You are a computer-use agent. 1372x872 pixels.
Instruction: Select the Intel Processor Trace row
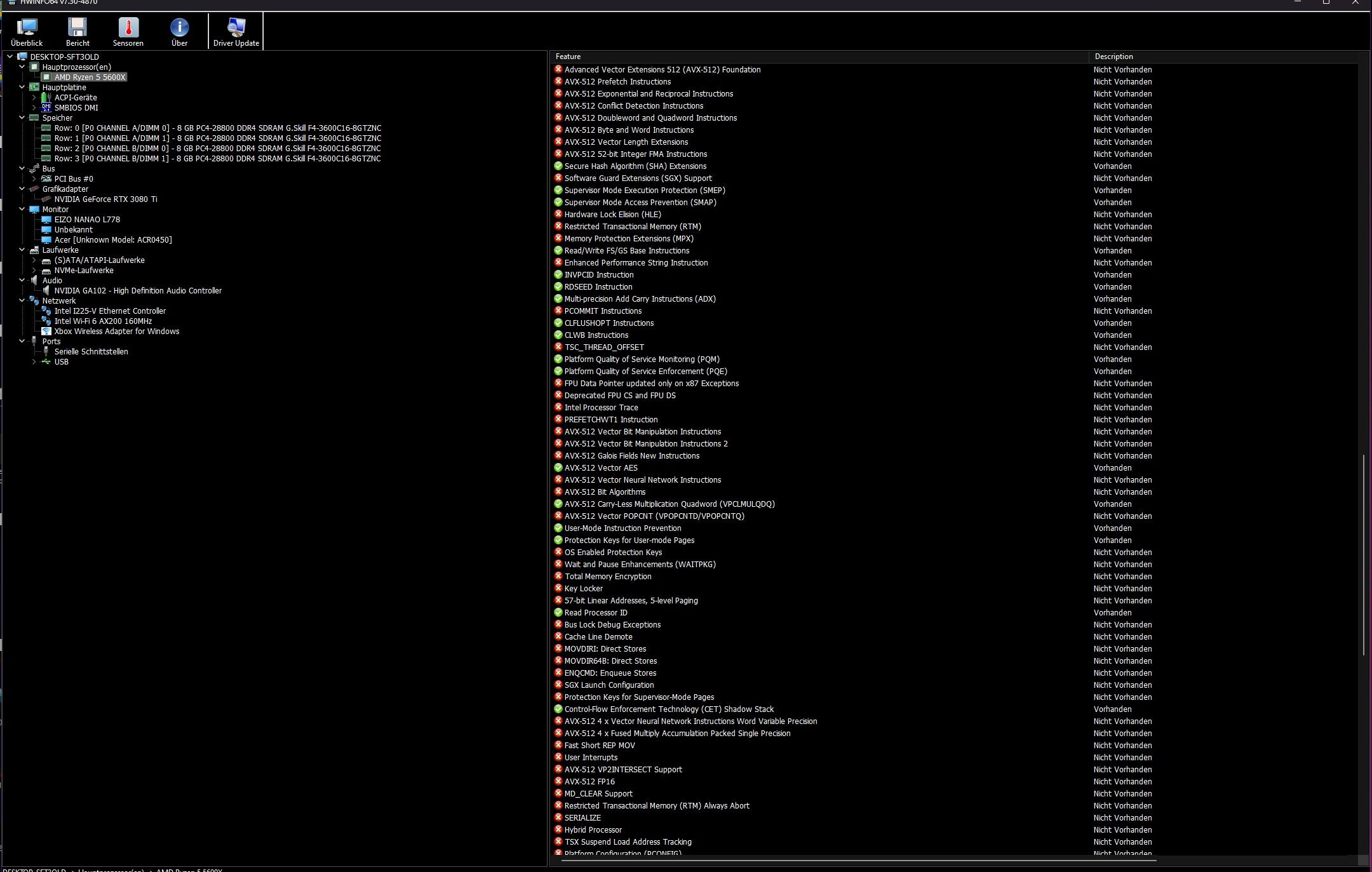(x=955, y=407)
